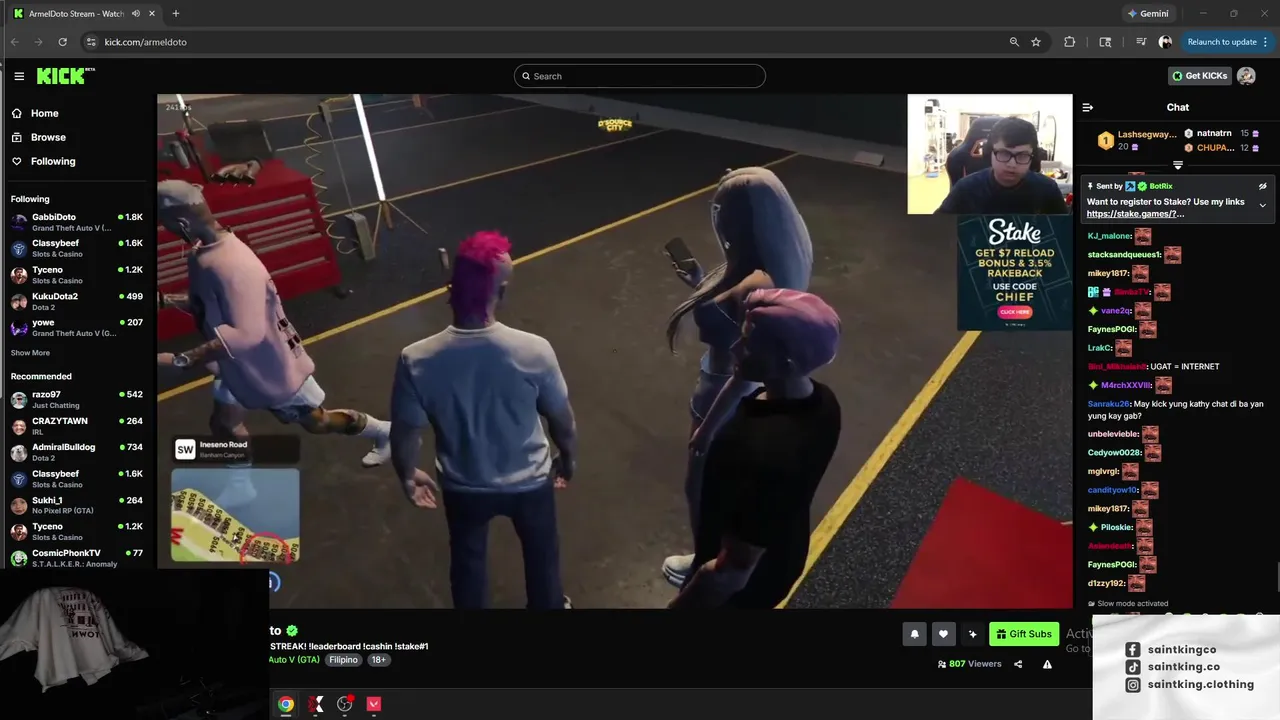Open the Kick user profile avatar
1280x720 pixels.
point(1246,76)
